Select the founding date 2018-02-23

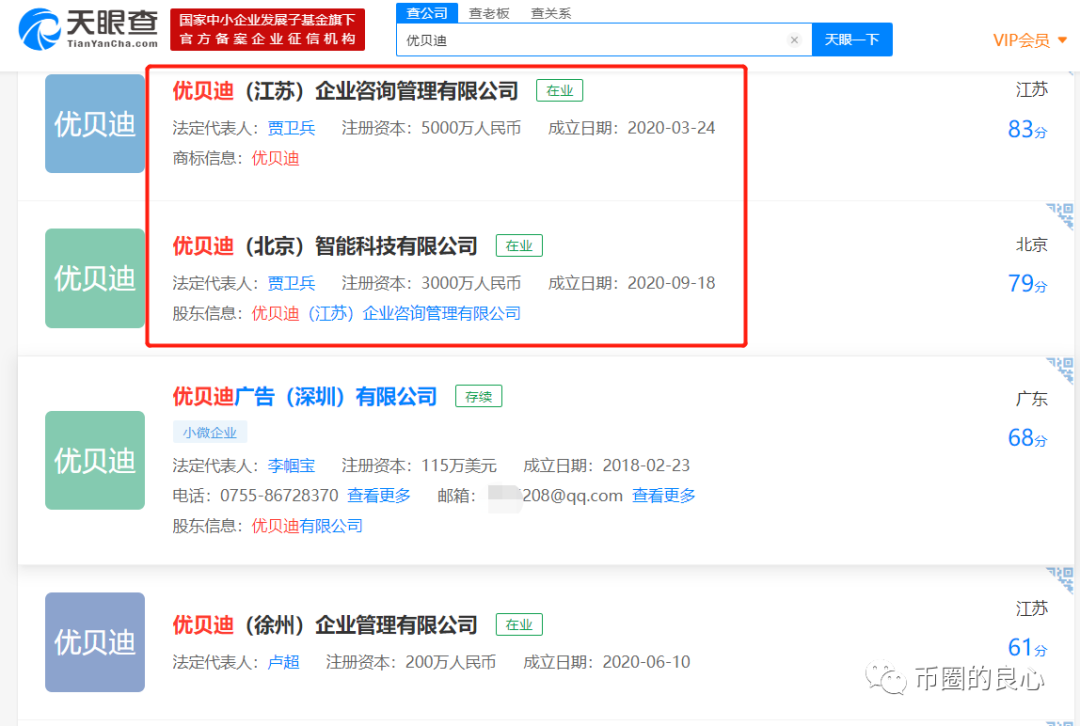coord(646,466)
